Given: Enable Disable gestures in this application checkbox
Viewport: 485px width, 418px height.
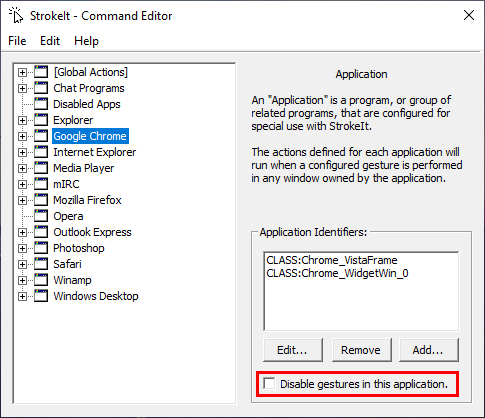Looking at the screenshot, I should click(x=269, y=383).
